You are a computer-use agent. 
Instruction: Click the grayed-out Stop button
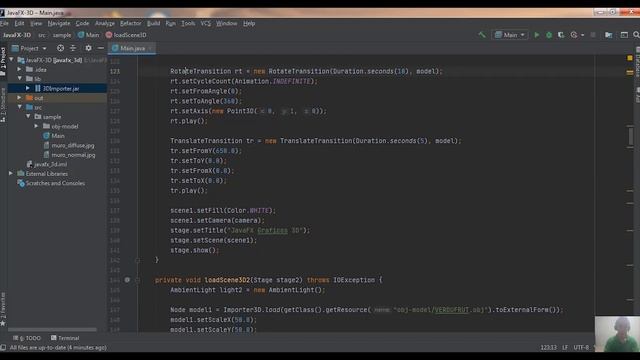click(593, 35)
